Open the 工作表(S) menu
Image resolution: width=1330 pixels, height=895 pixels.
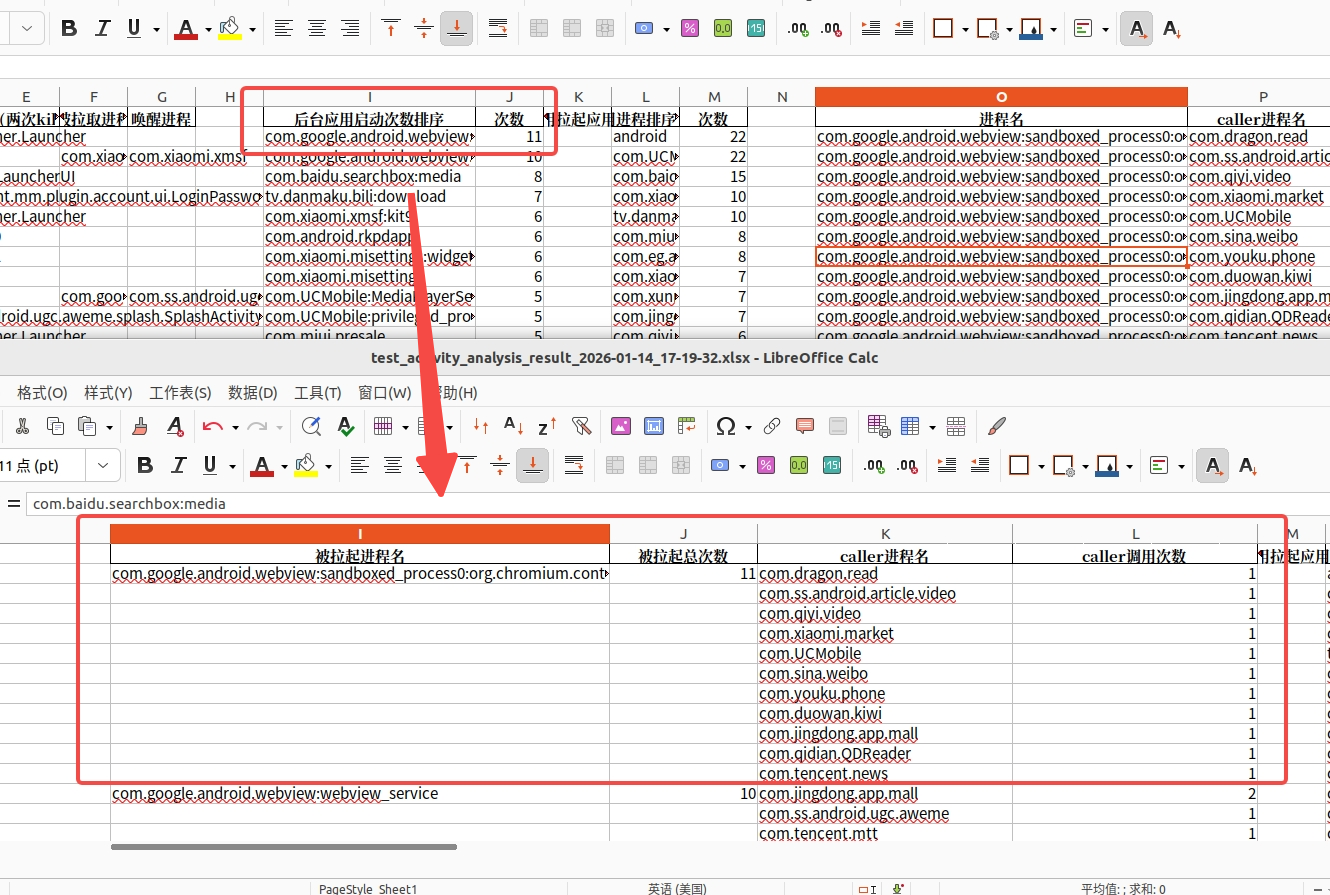[x=180, y=393]
